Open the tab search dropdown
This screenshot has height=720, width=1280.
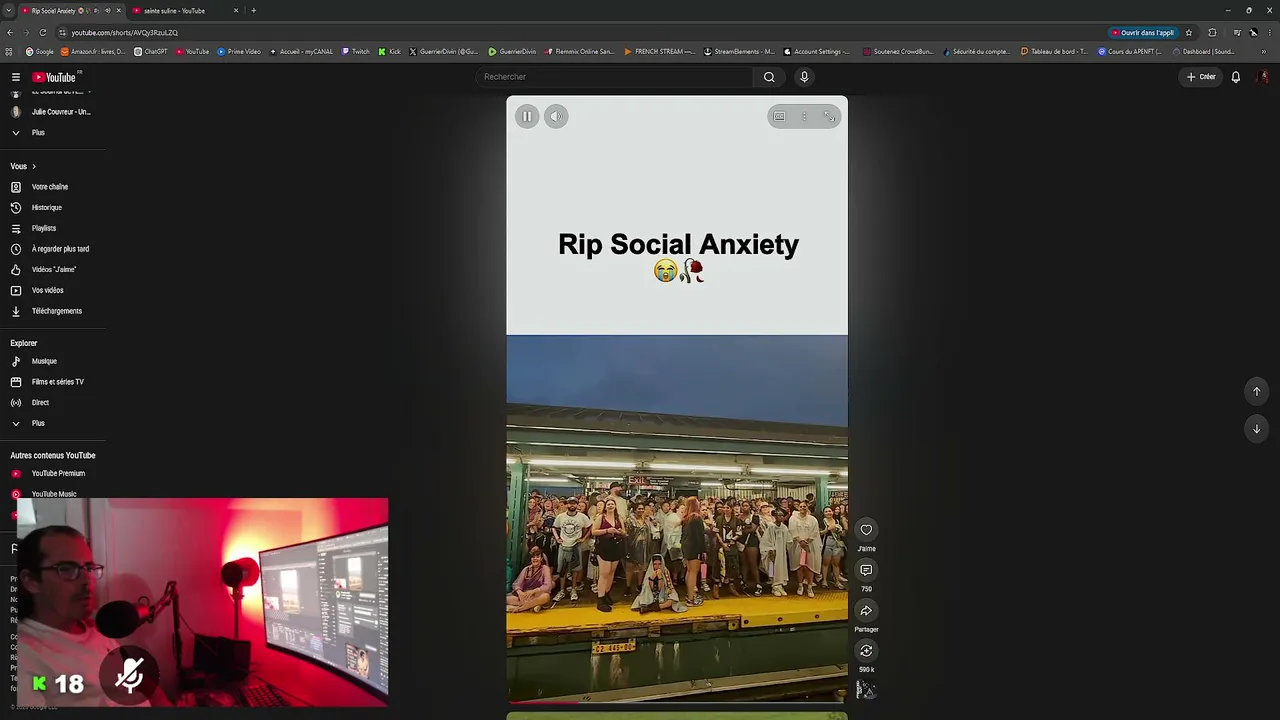(x=8, y=11)
